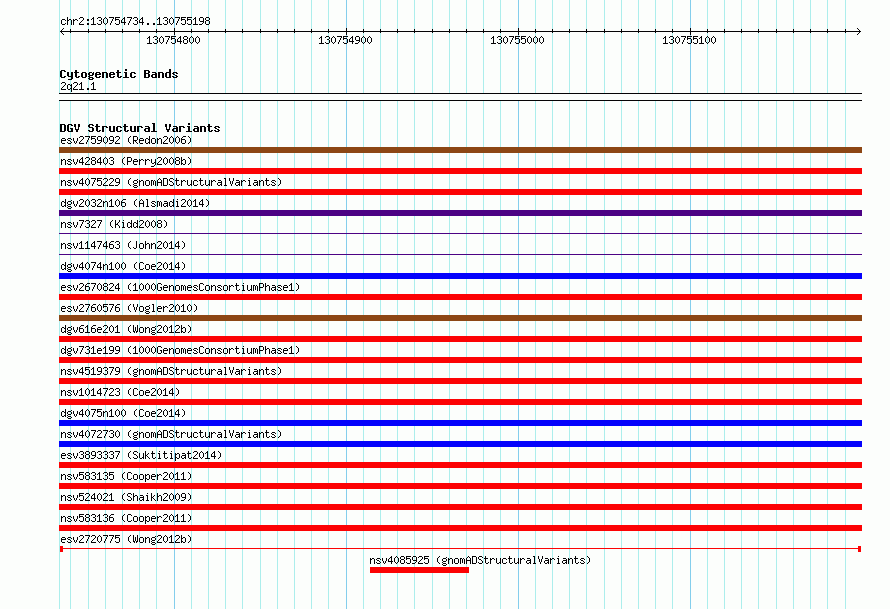Screen dimensions: 890x609
Task: Select the 2q21.1 cytogenetic band label
Action: coord(78,86)
